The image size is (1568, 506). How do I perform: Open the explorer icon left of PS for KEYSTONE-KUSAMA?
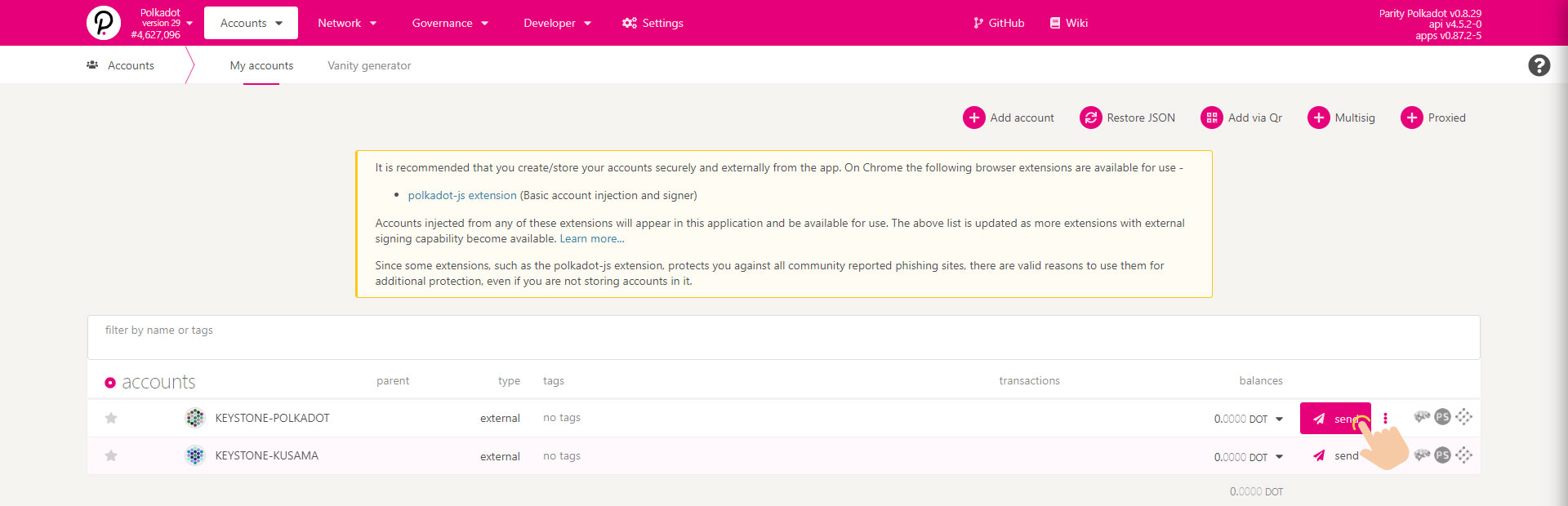[1422, 455]
